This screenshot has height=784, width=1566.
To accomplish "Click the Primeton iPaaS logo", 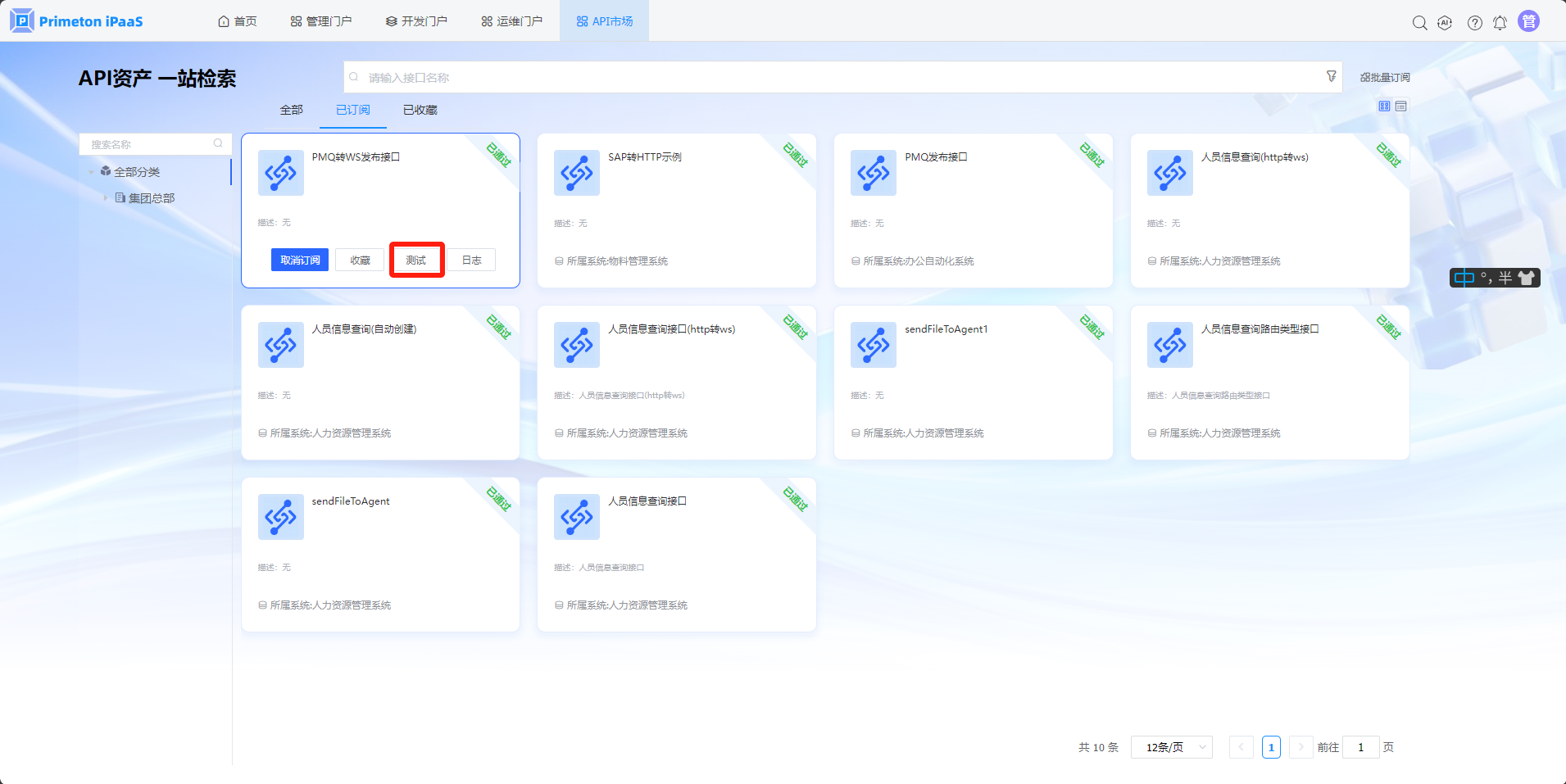I will click(76, 21).
